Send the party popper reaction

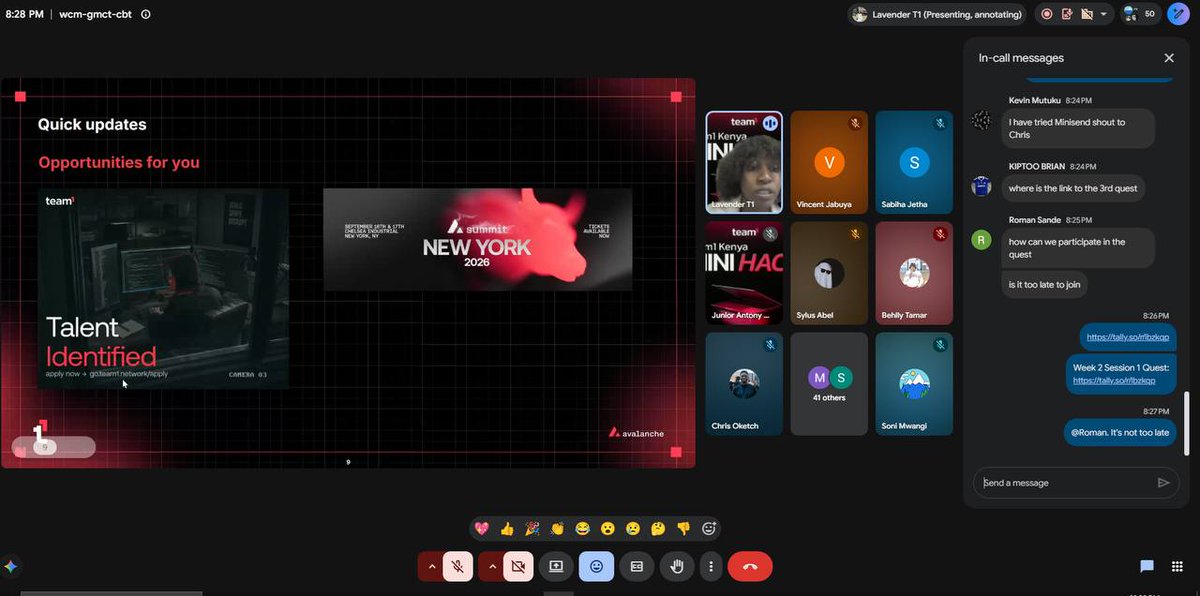(532, 528)
